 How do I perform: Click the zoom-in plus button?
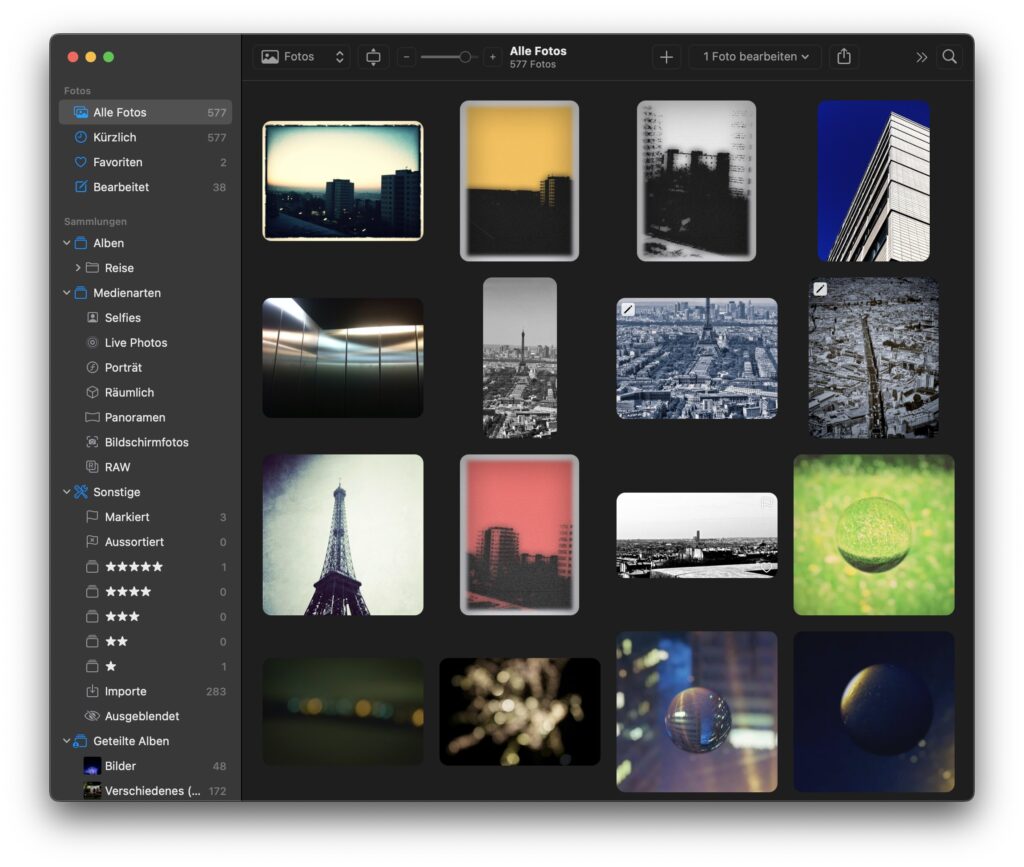pos(492,57)
